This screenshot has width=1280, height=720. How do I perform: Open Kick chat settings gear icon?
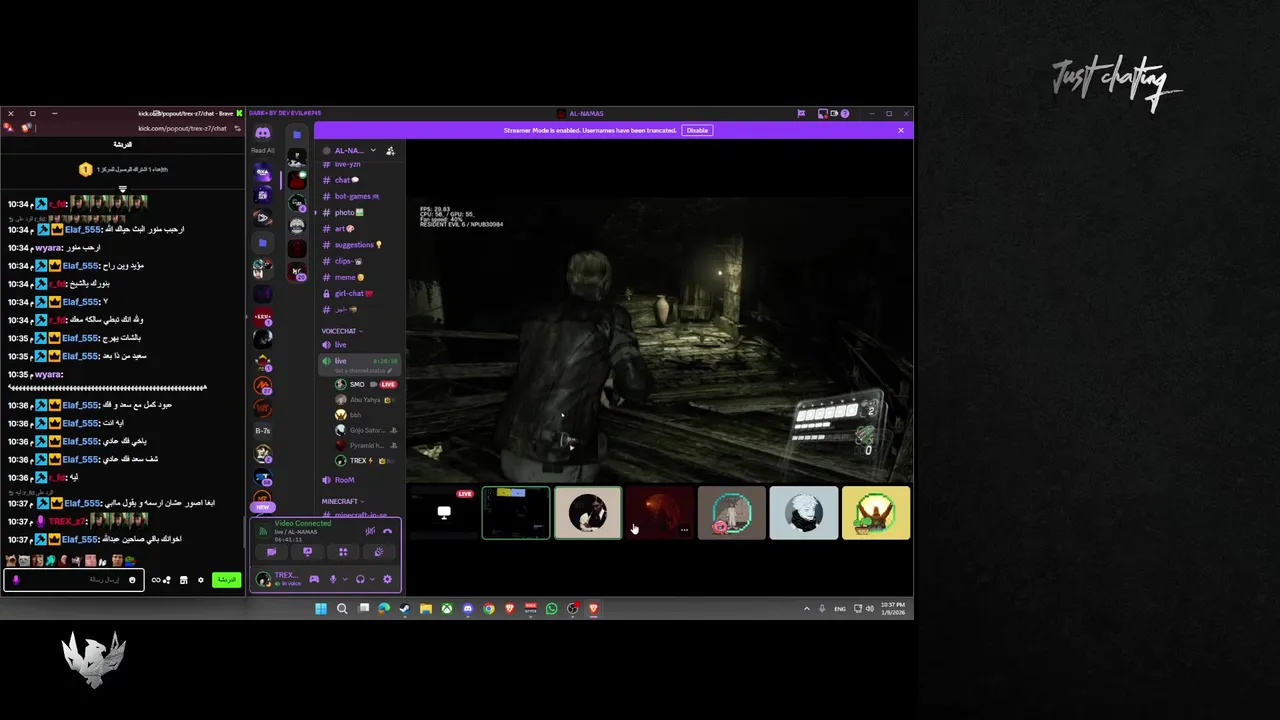pyautogui.click(x=201, y=580)
